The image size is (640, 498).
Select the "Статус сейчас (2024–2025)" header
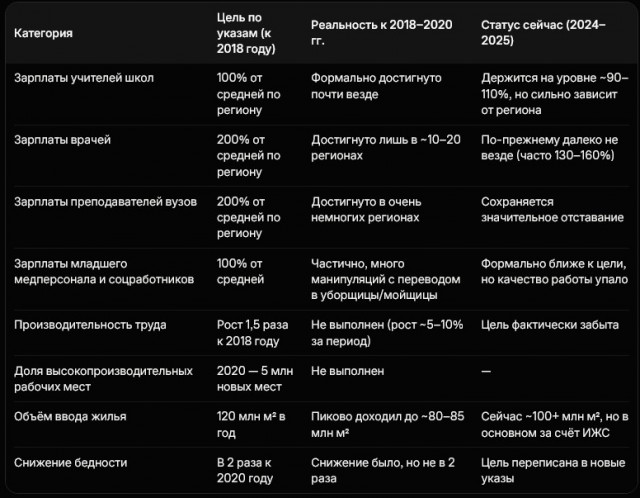[543, 33]
